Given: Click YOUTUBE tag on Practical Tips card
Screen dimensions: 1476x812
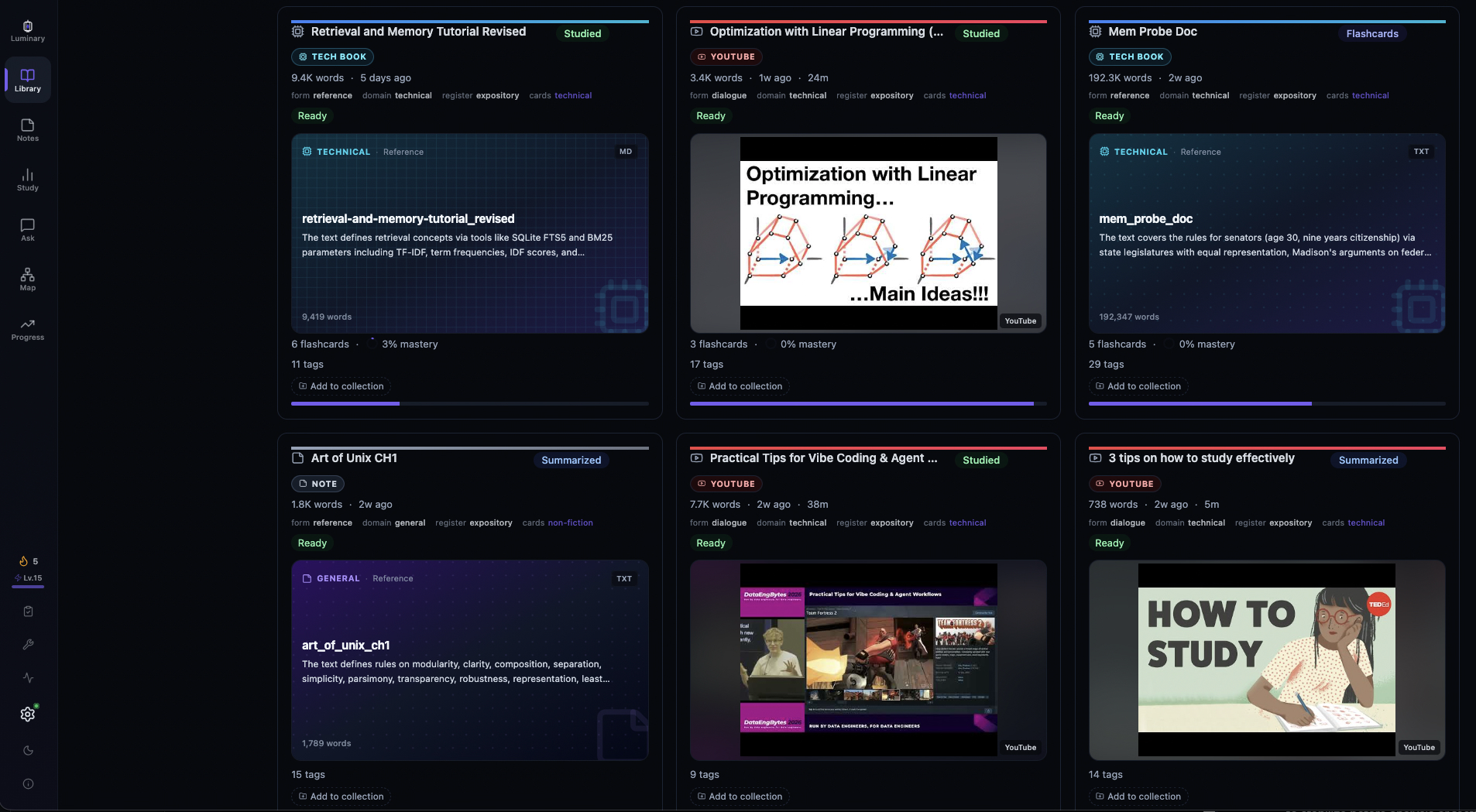Looking at the screenshot, I should click(x=726, y=484).
